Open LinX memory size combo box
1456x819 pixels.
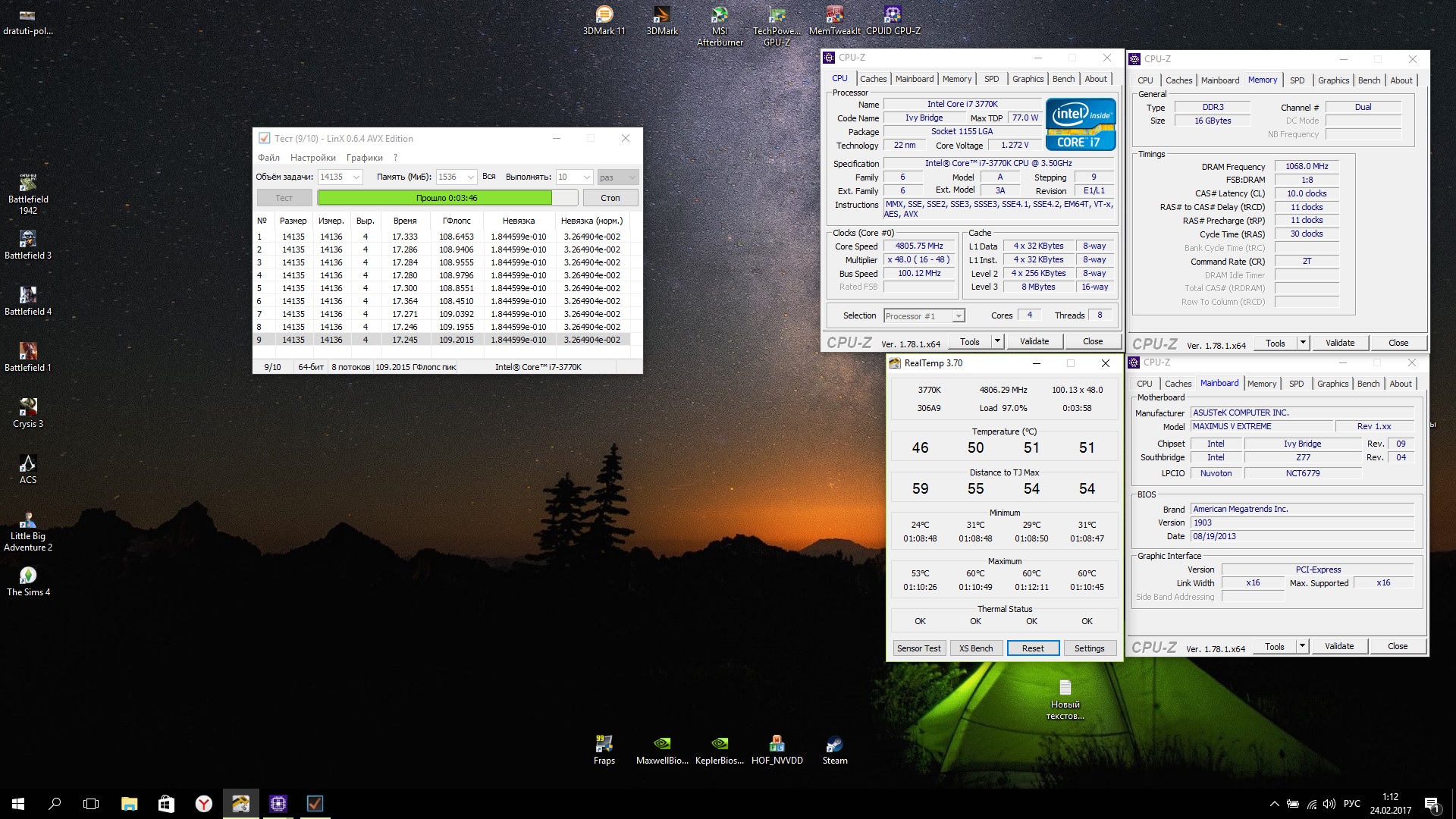point(470,177)
